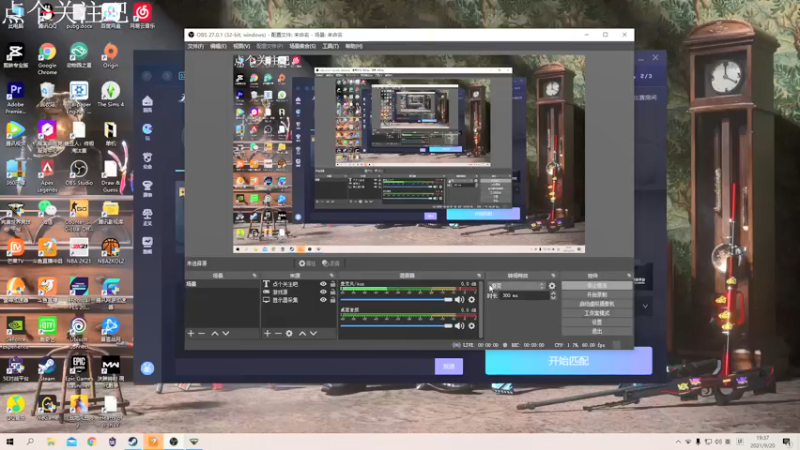Open the Edit menu in OBS

(218, 46)
